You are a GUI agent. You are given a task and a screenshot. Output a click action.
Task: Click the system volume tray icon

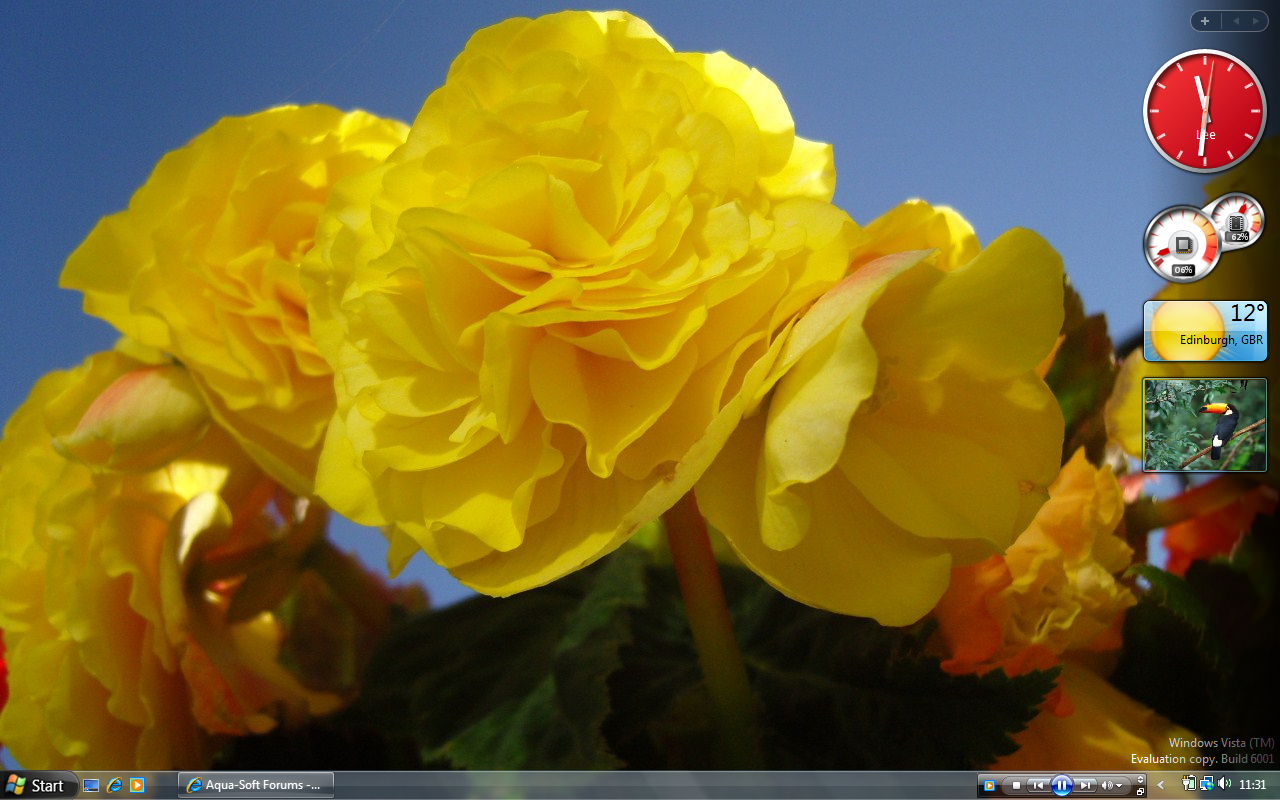(1224, 784)
